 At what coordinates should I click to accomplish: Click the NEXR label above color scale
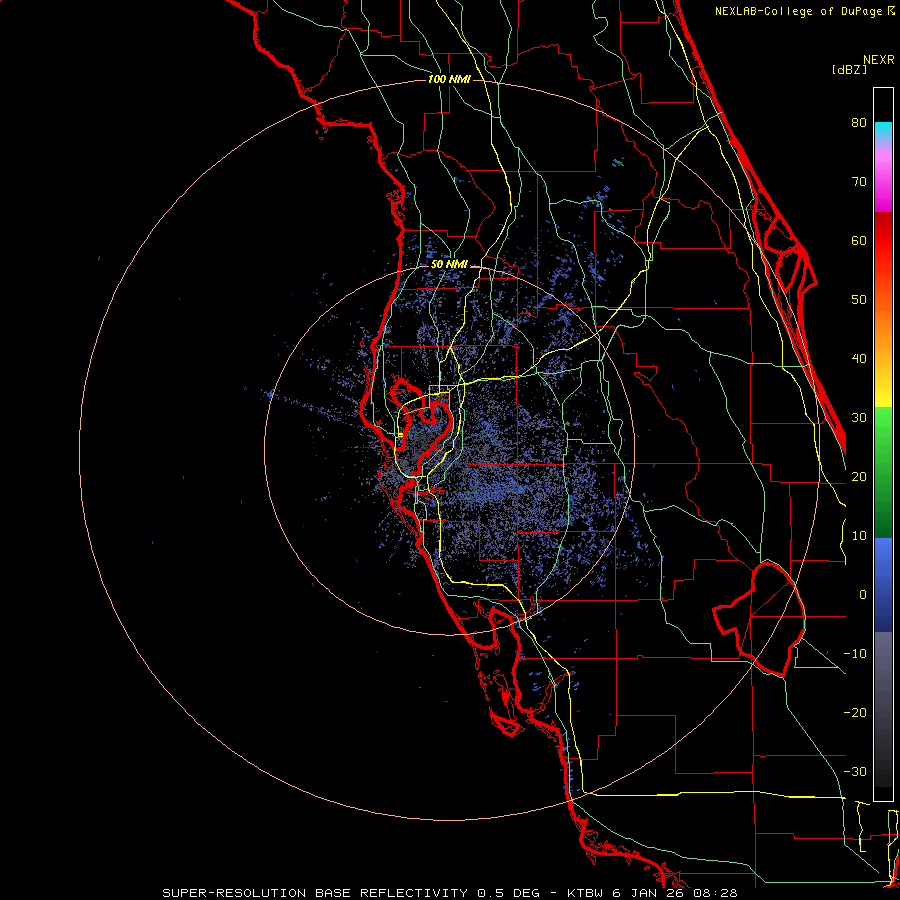tap(879, 60)
